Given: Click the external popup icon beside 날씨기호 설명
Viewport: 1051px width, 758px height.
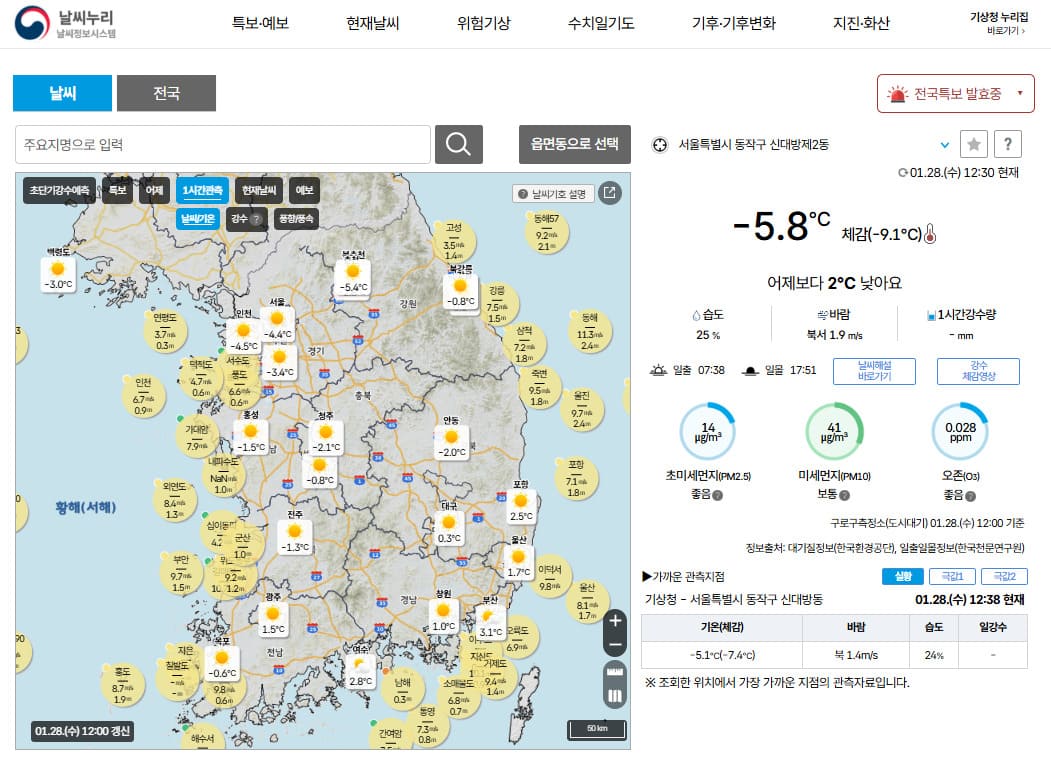Looking at the screenshot, I should [611, 195].
